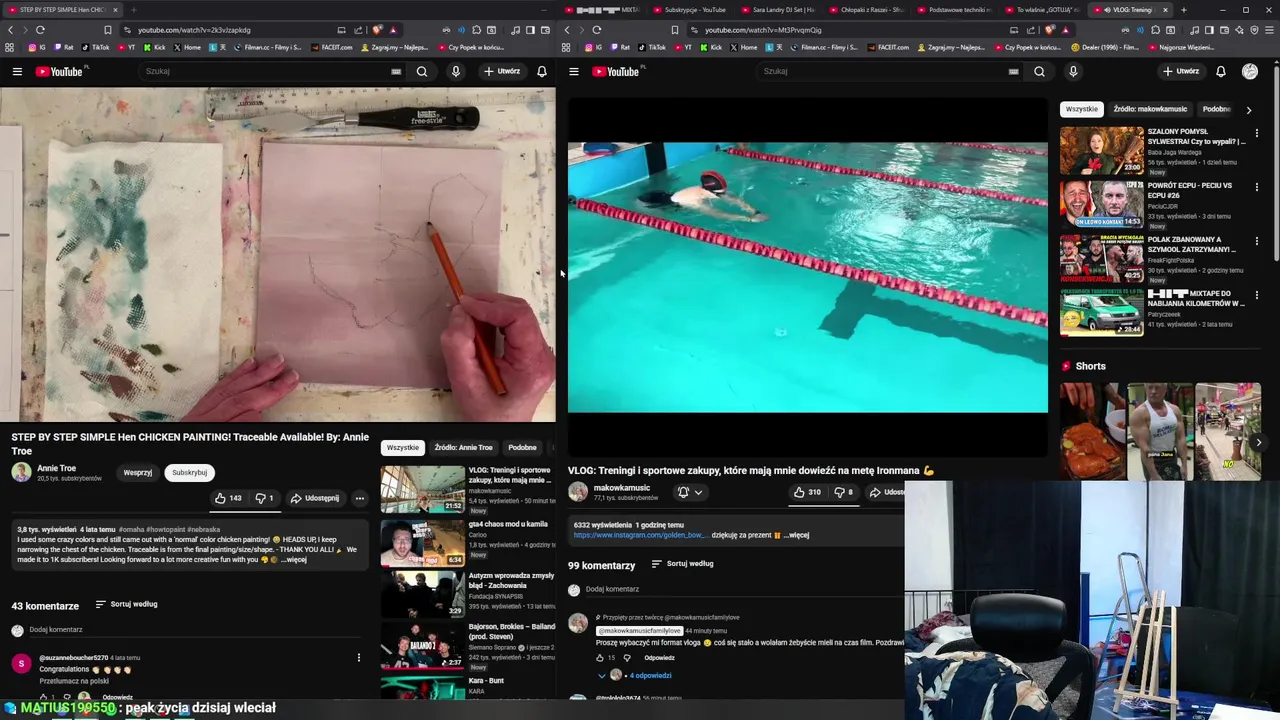This screenshot has width=1280, height=720.
Task: Activate voice search microphone in right window
Action: coord(1073,71)
